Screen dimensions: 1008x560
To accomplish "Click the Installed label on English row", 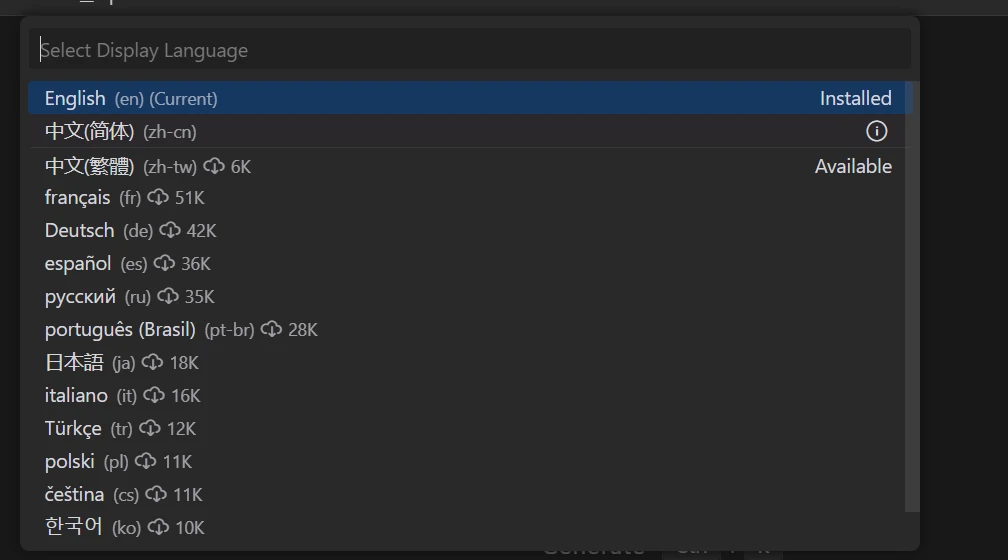I will (x=855, y=98).
